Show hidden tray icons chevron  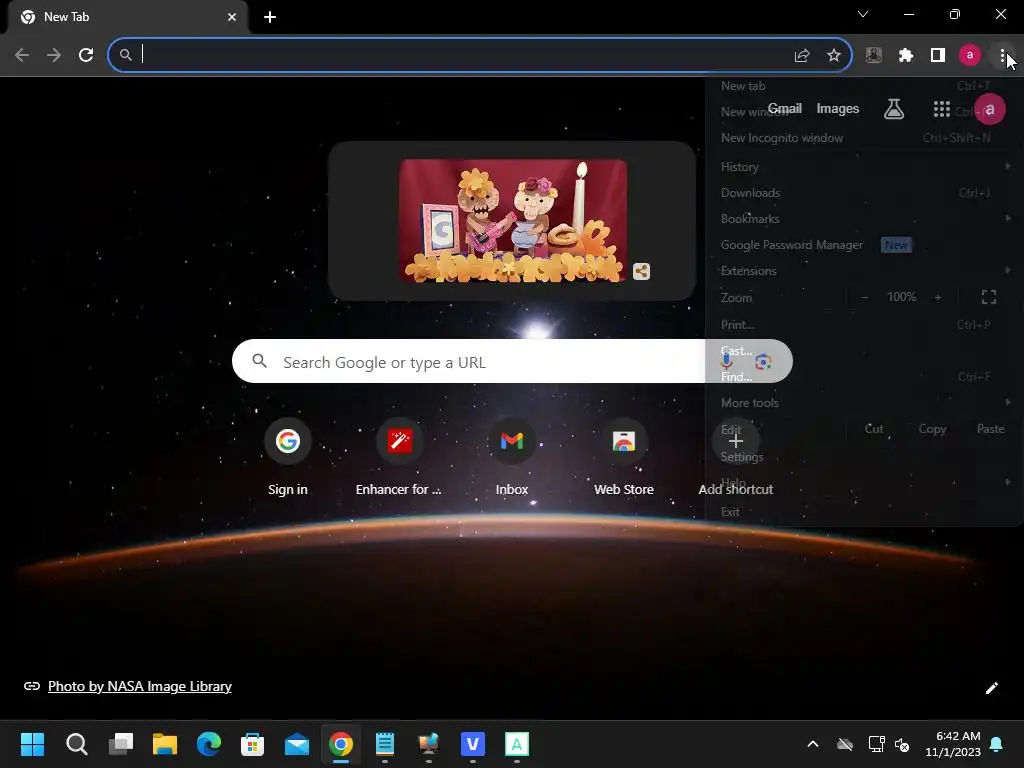[x=813, y=744]
